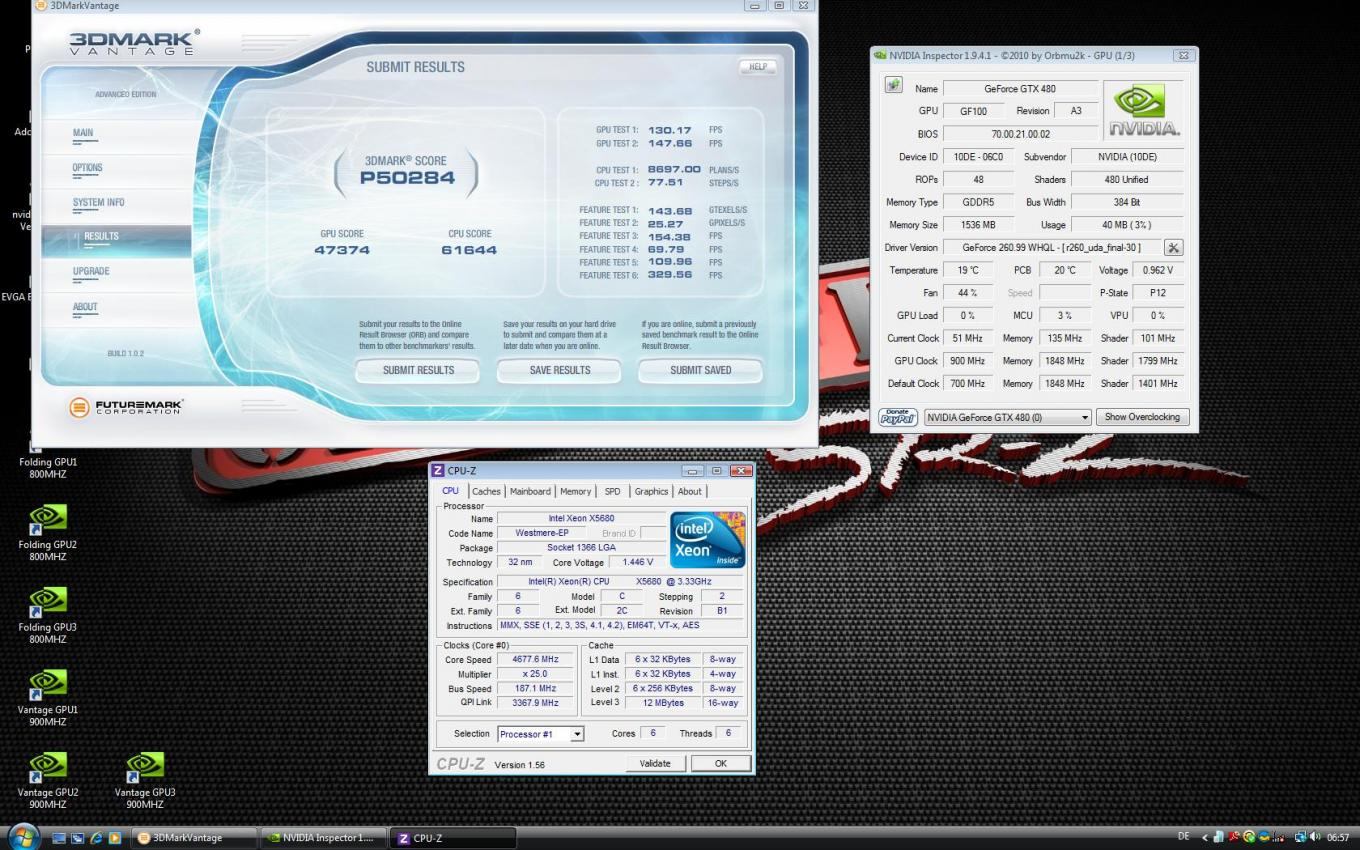Screen dimensions: 1360x850
Task: Click the volume speaker tray icon
Action: point(1315,837)
